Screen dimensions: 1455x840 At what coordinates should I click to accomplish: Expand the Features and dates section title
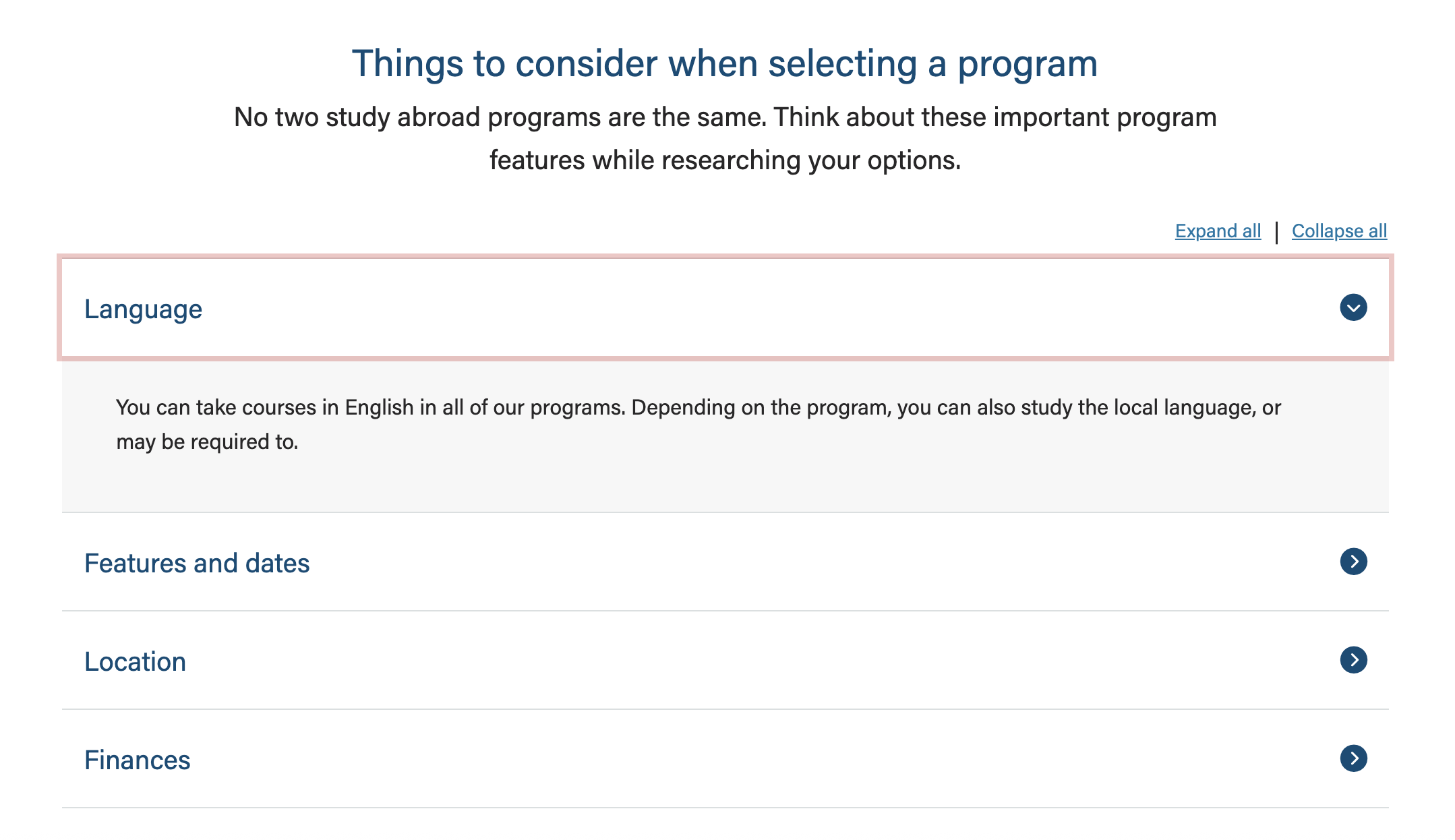197,563
